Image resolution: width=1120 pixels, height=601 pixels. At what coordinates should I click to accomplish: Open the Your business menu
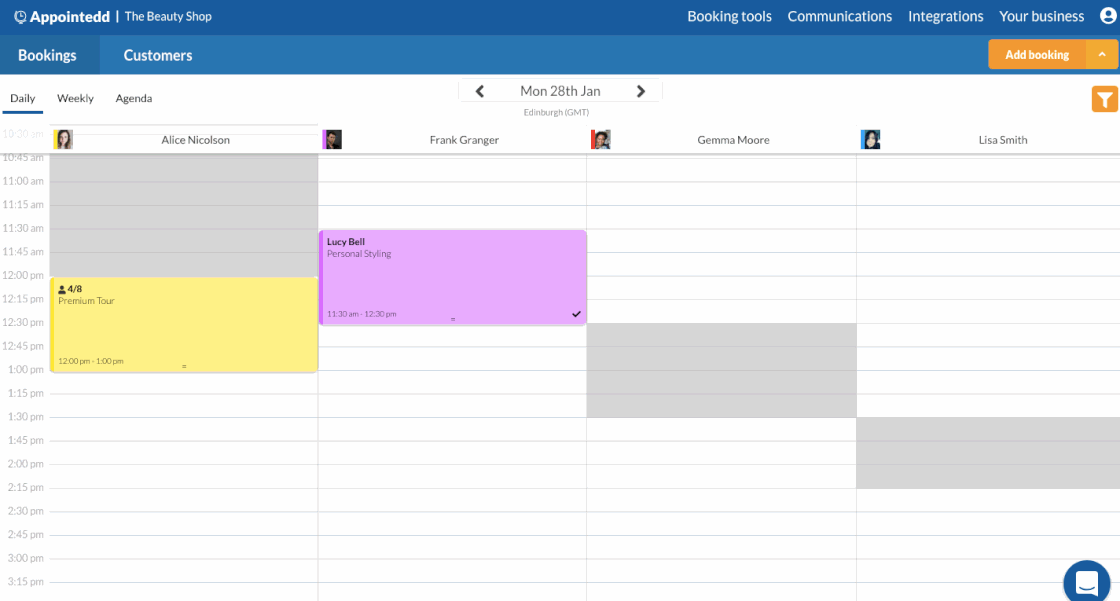click(x=1041, y=17)
